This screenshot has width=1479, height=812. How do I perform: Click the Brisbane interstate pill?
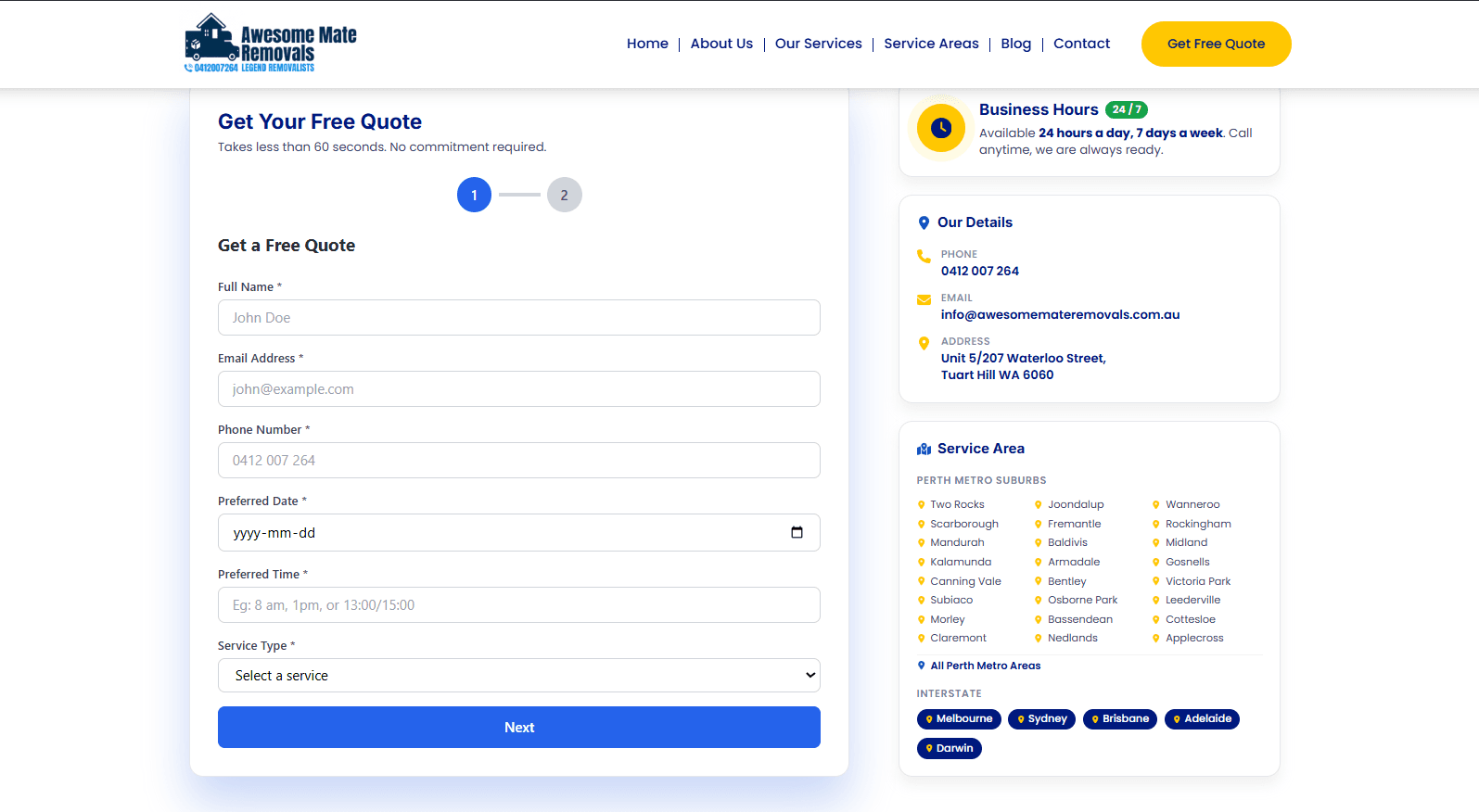(1120, 718)
